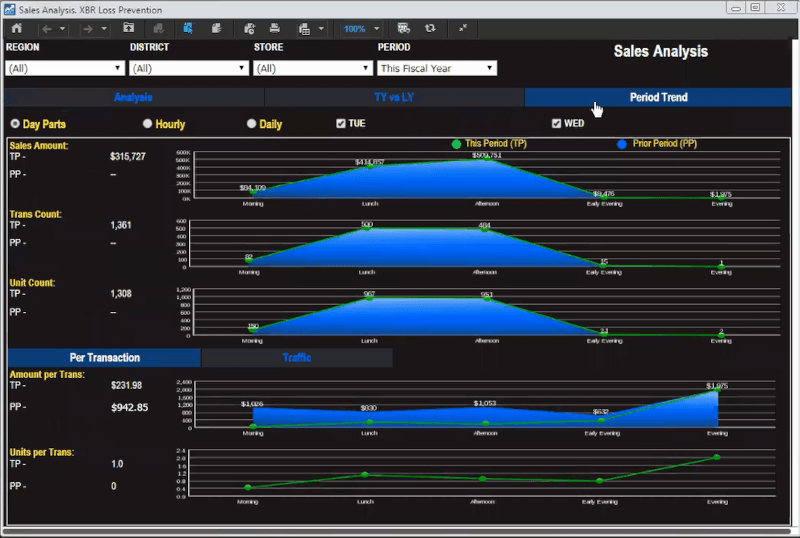Open the Forward history dropdown arrow

pyautogui.click(x=104, y=29)
